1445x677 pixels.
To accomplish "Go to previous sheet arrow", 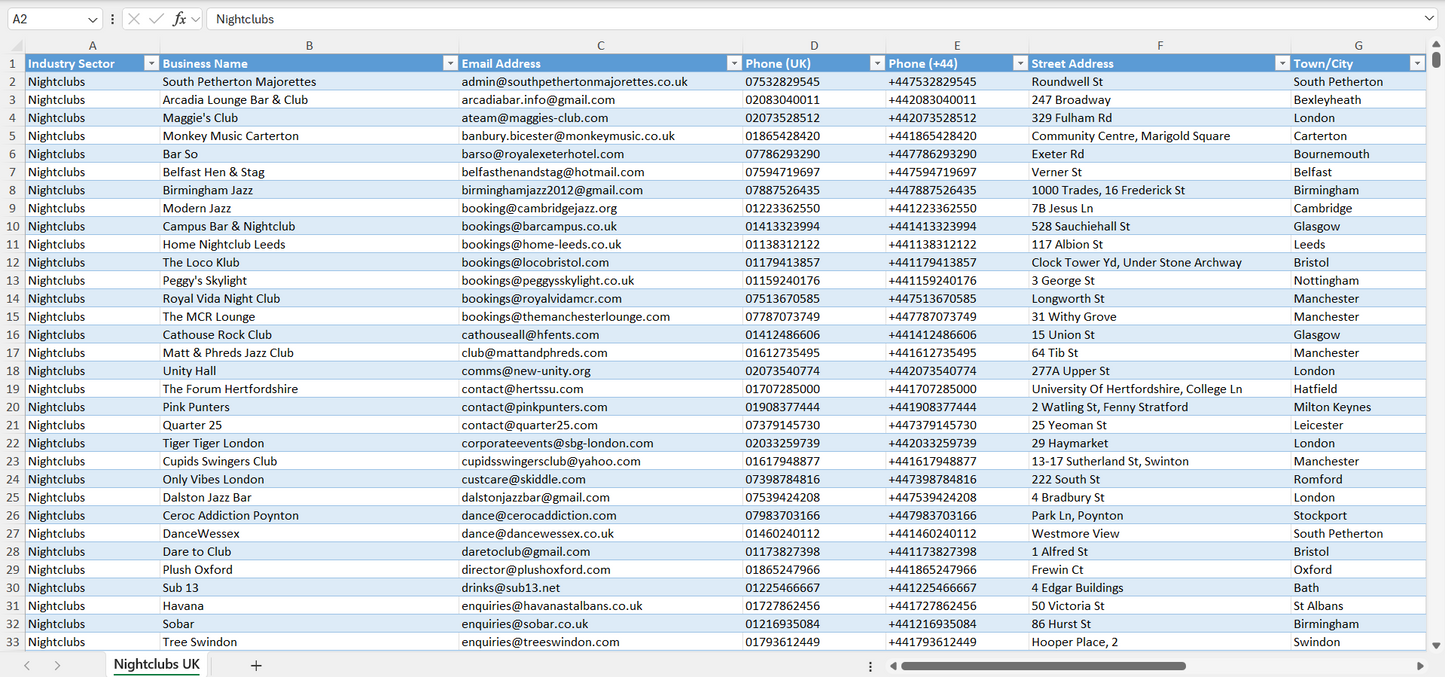I will point(27,665).
